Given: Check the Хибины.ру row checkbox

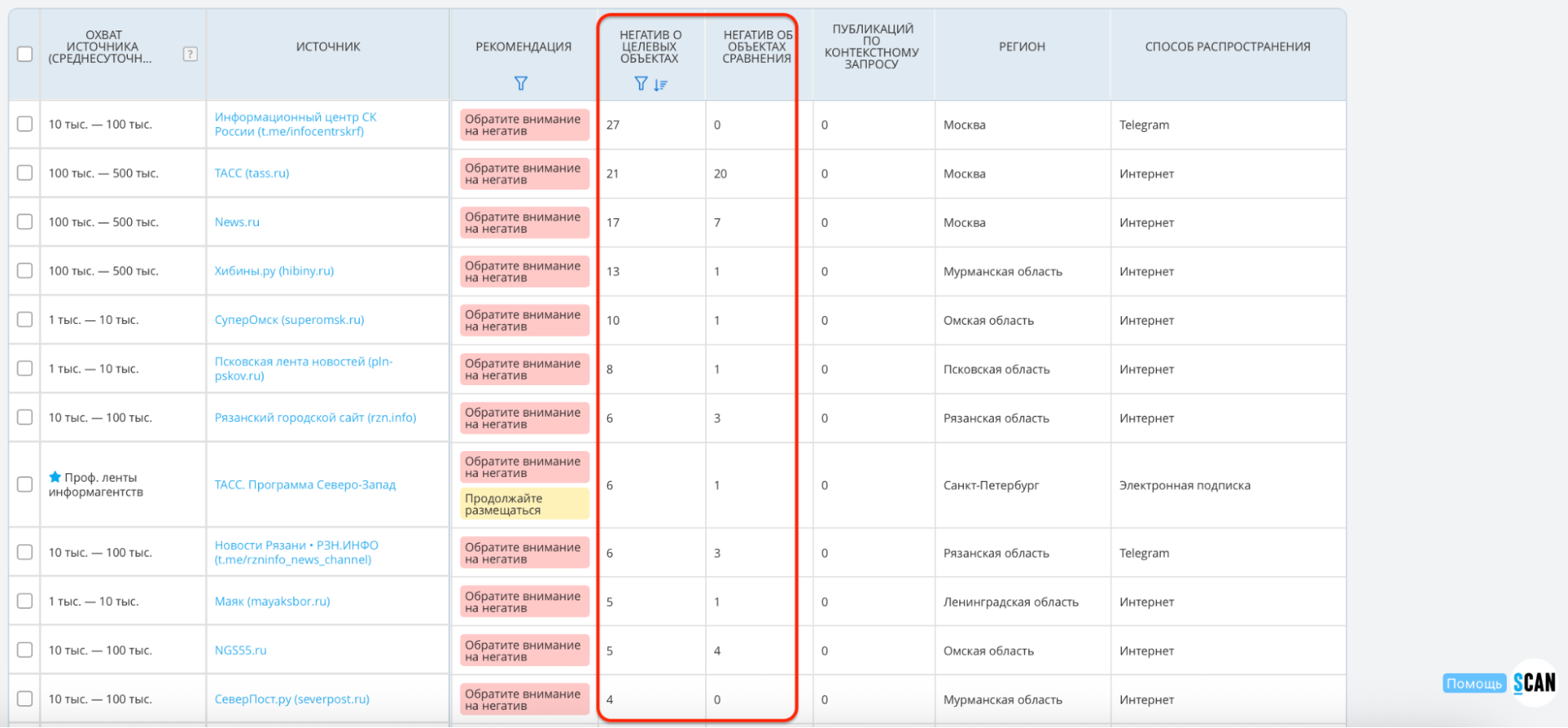Looking at the screenshot, I should click(25, 271).
